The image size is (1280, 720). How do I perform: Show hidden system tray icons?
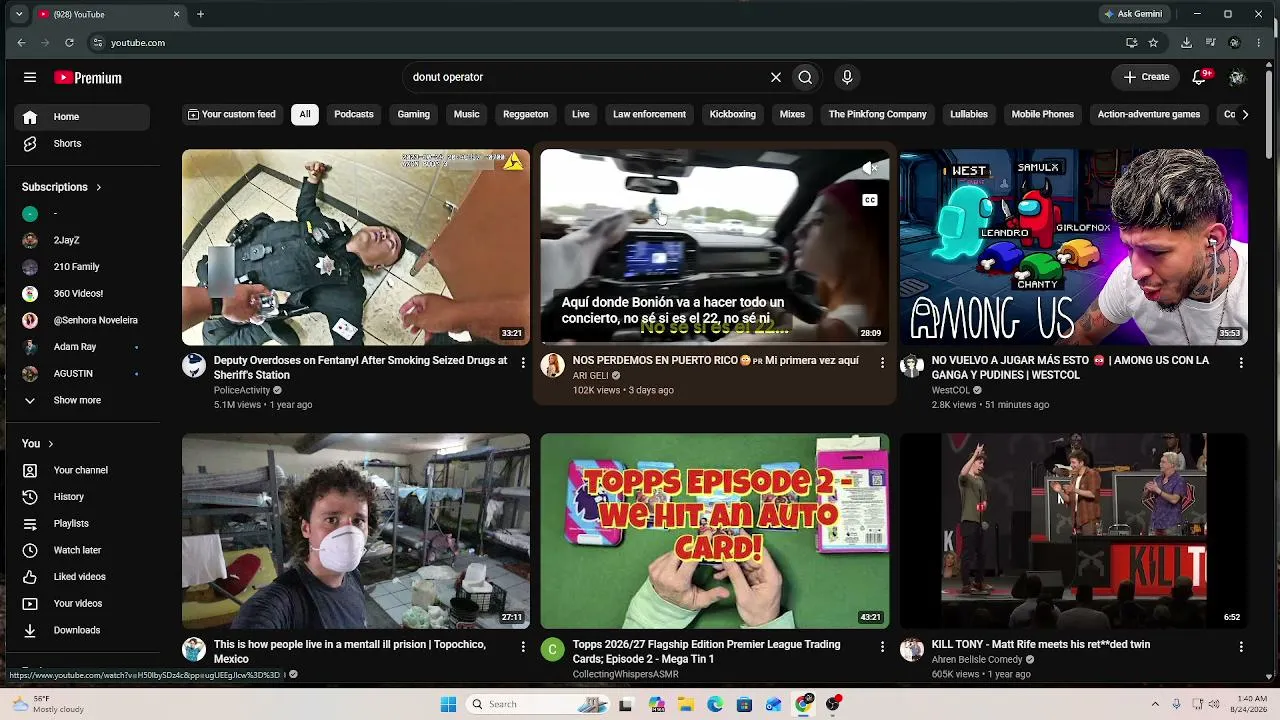tap(1155, 704)
